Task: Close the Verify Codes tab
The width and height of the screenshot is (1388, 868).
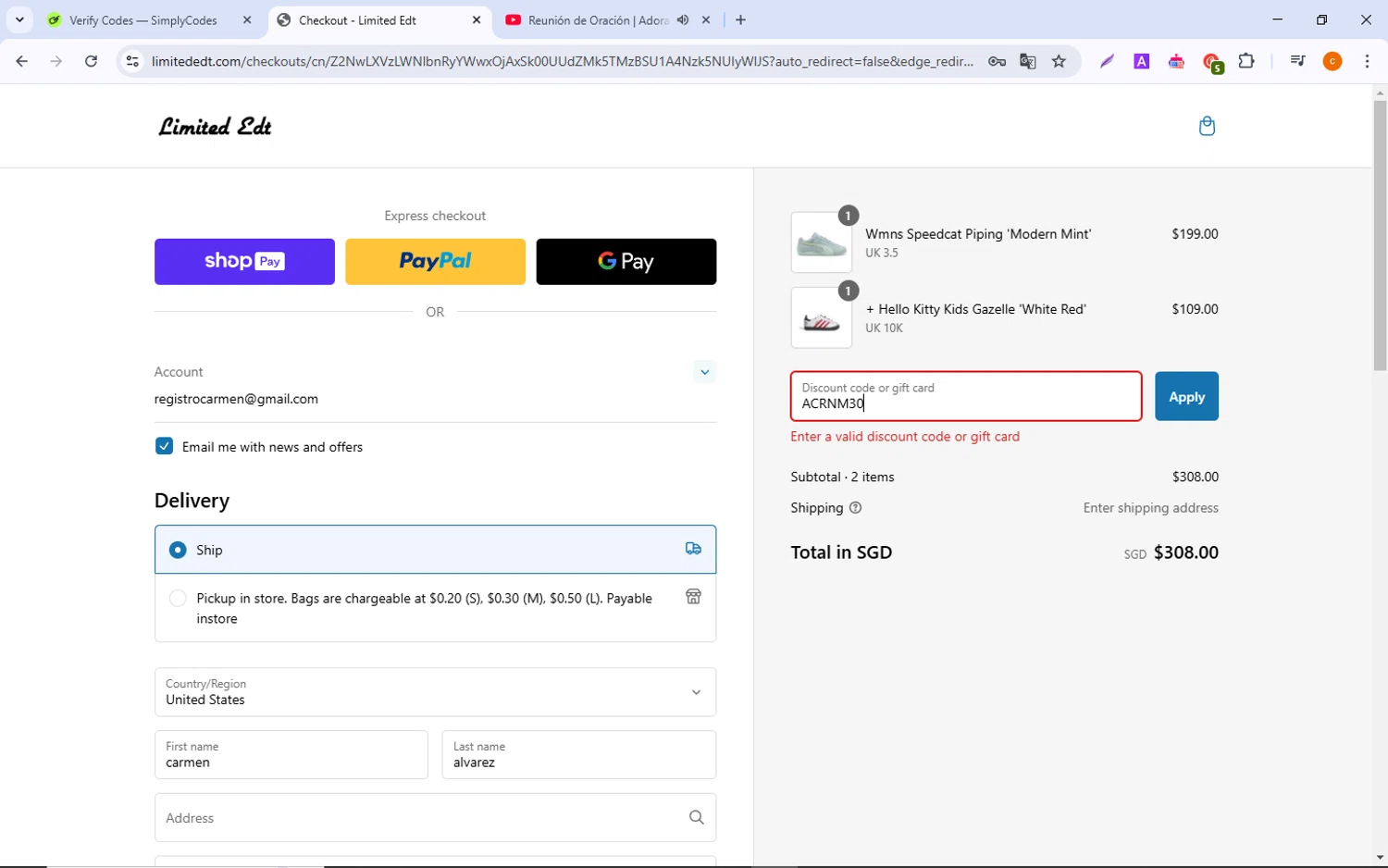Action: pyautogui.click(x=247, y=20)
